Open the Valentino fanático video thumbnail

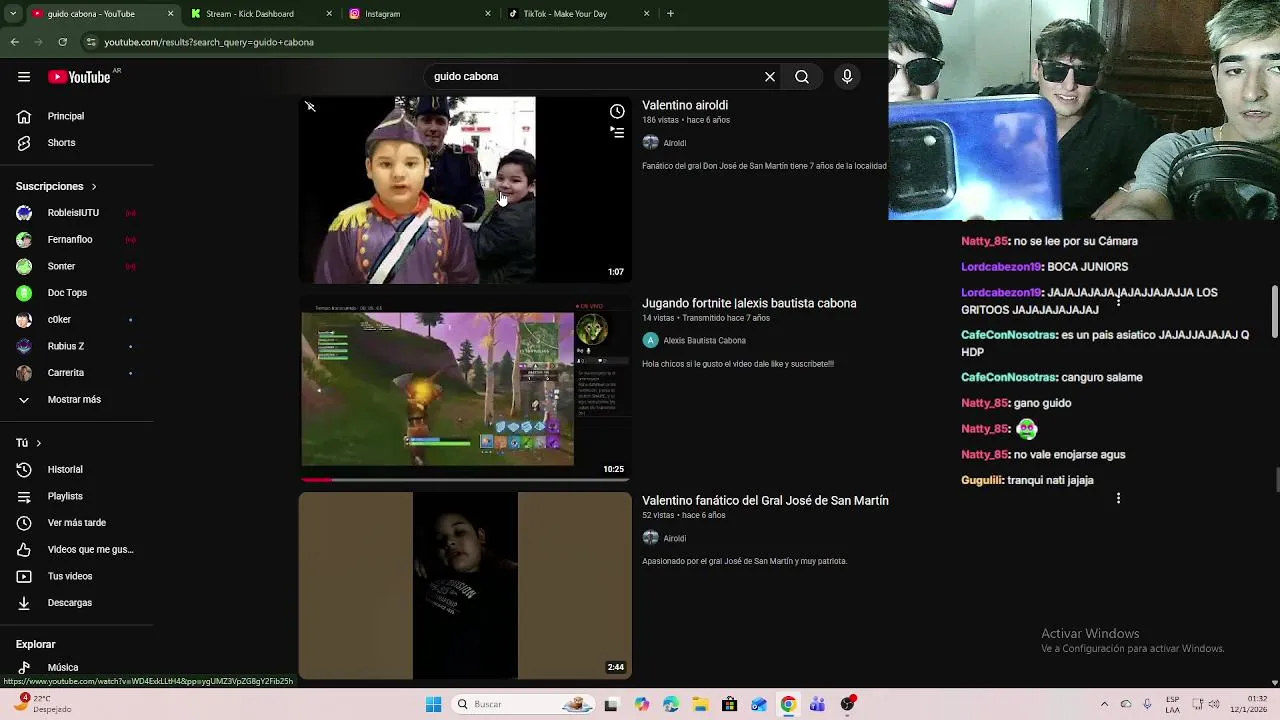(465, 585)
